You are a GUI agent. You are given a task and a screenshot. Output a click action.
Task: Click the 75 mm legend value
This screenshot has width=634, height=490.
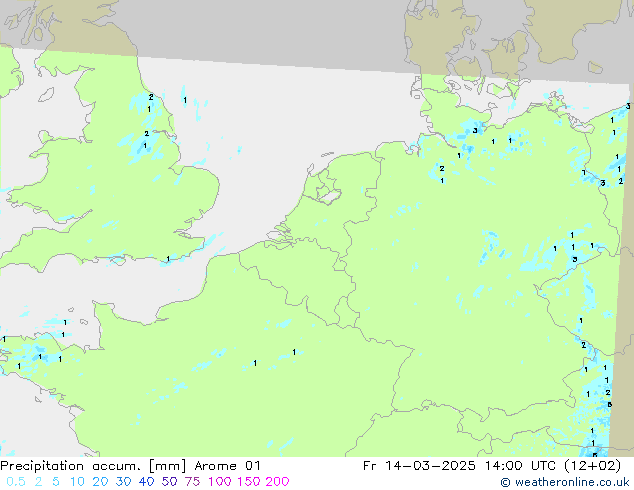[x=192, y=482]
